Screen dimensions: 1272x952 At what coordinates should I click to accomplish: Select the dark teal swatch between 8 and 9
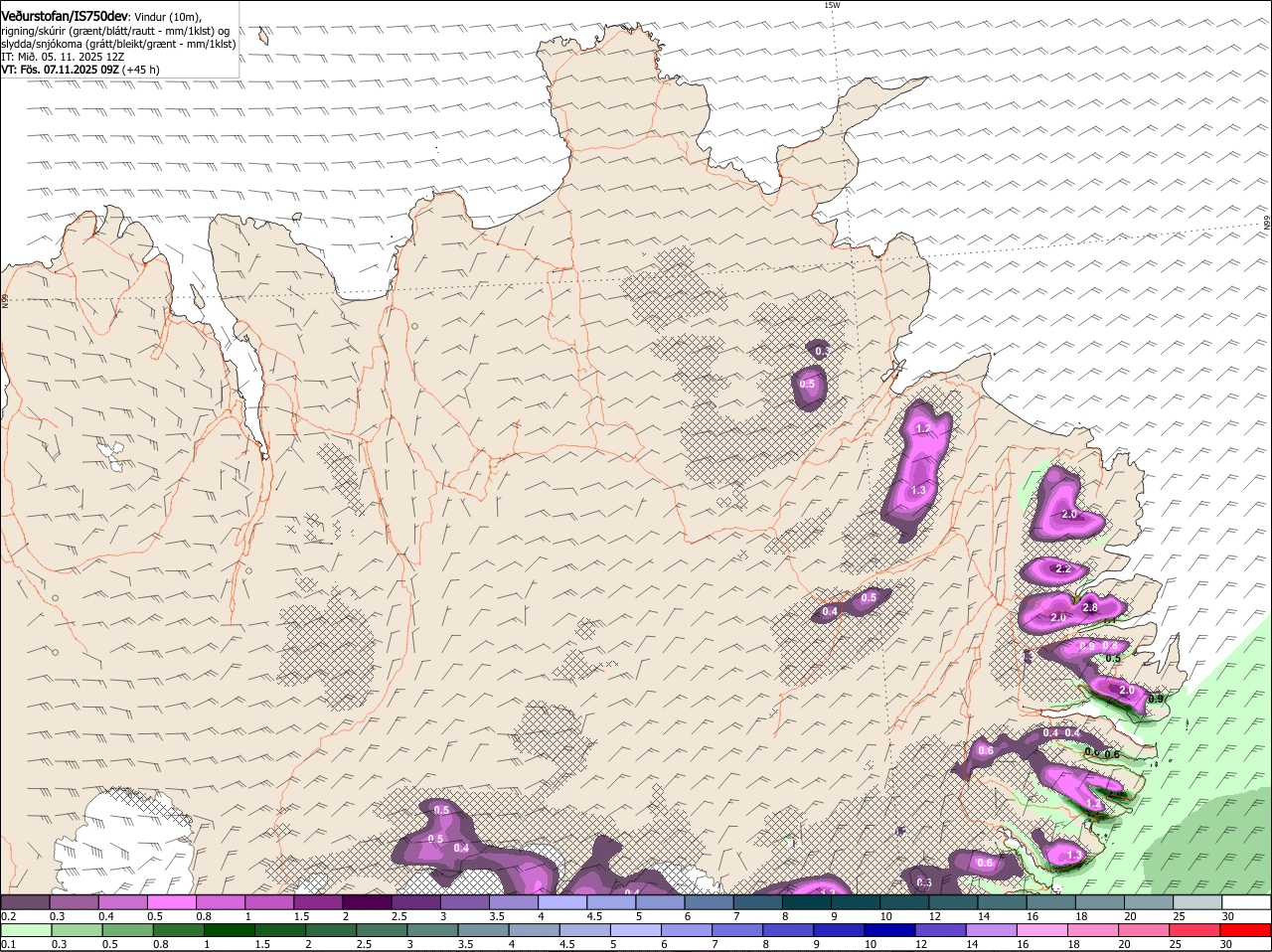[807, 902]
